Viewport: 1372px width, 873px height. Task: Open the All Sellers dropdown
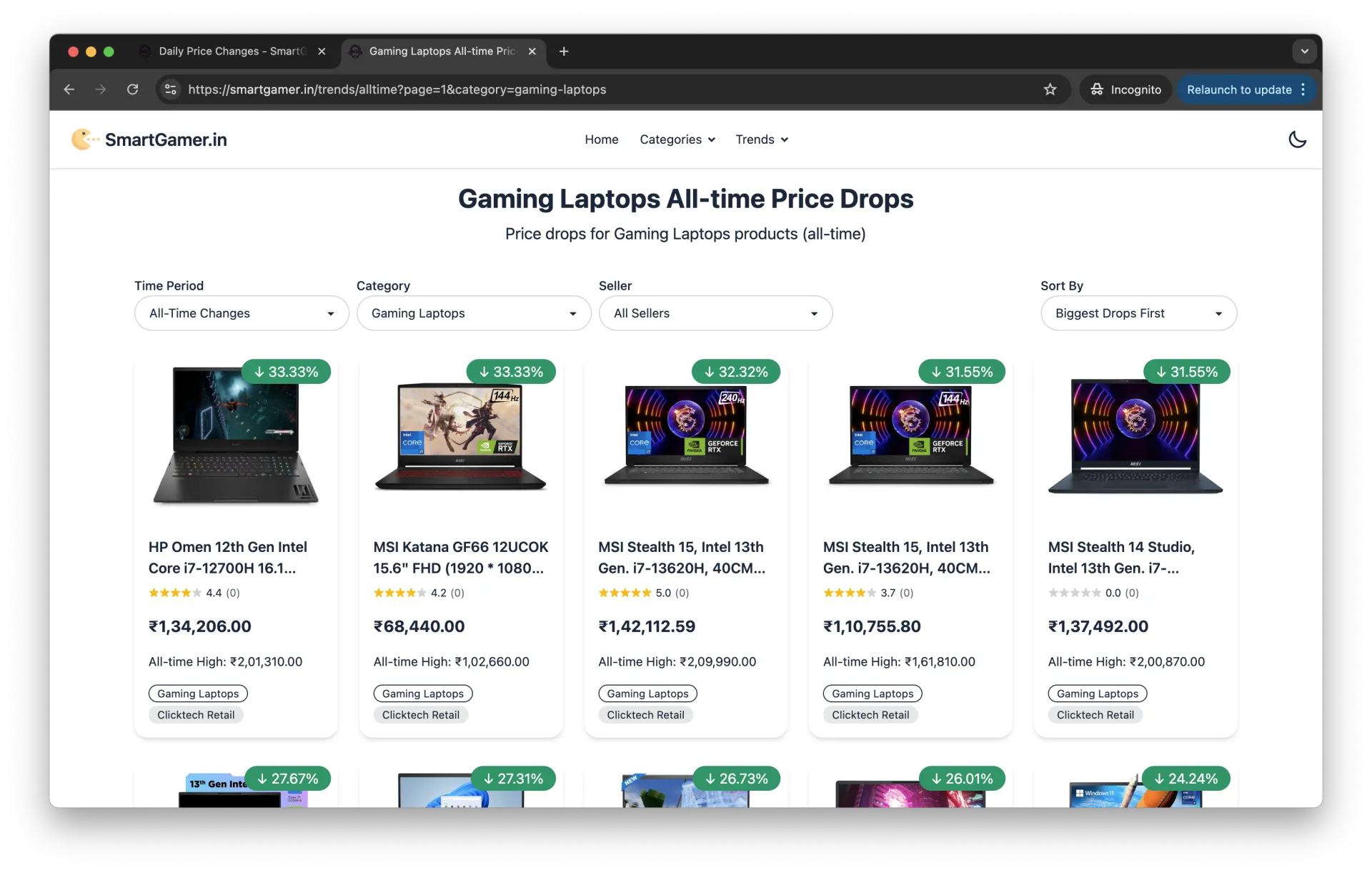click(715, 313)
